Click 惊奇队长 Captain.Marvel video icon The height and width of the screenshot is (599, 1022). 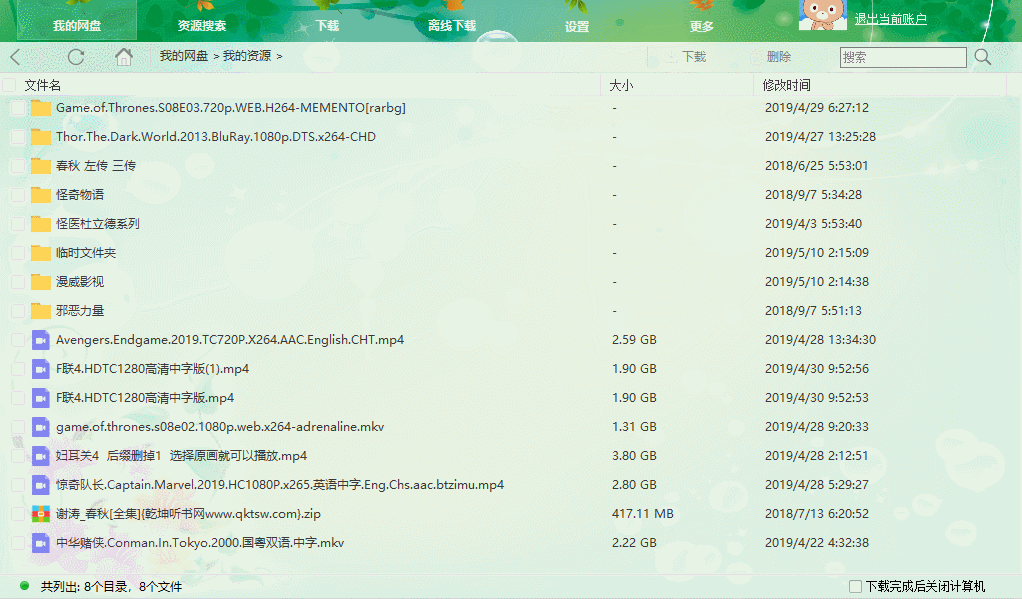[40, 485]
